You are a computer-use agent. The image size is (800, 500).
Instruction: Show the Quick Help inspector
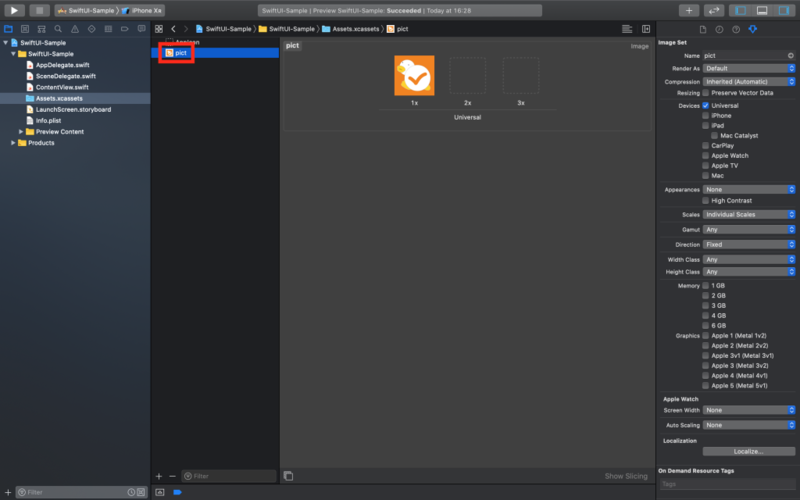[736, 30]
